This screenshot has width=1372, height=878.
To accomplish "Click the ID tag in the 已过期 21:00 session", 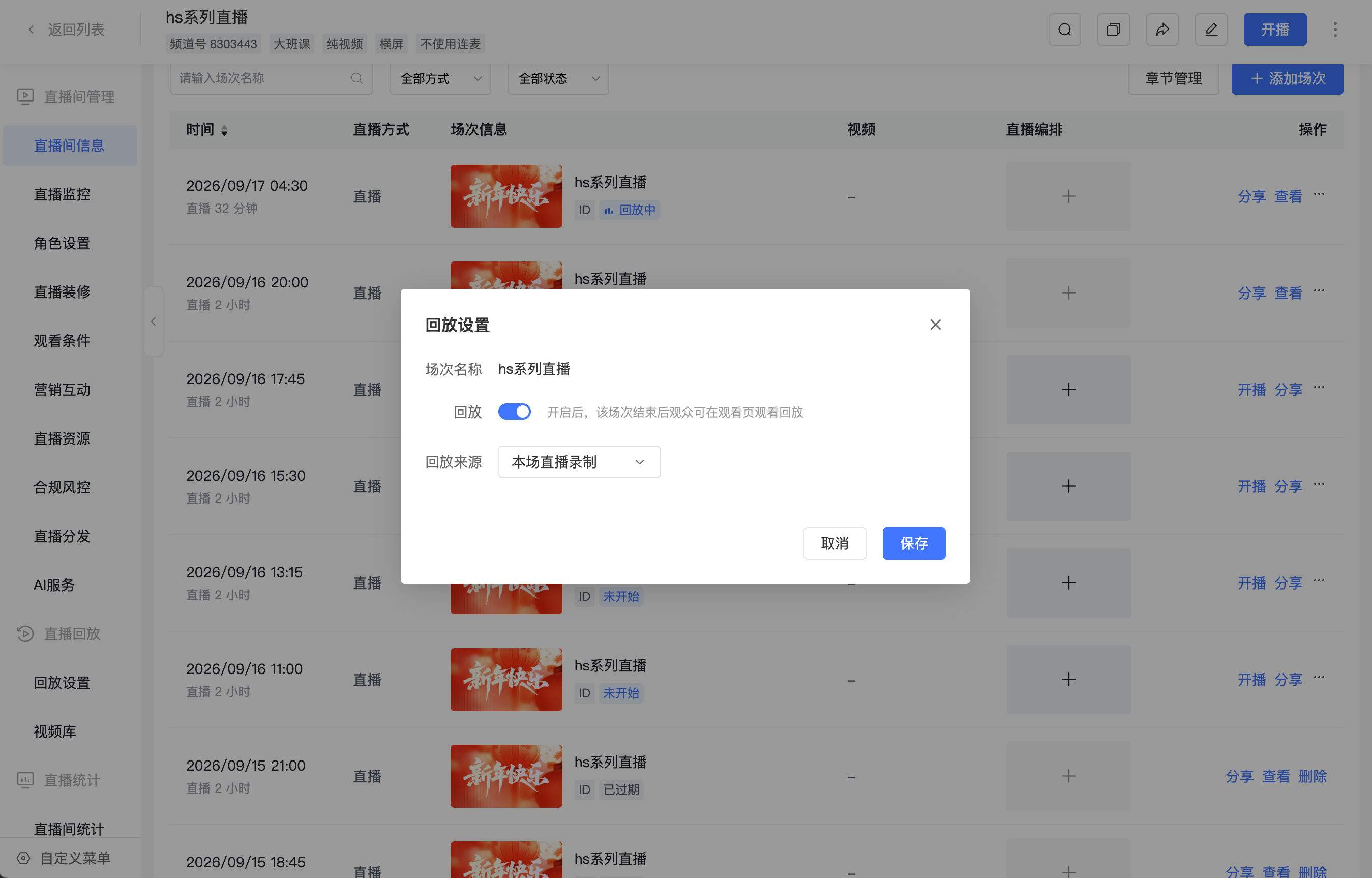I will 585,790.
